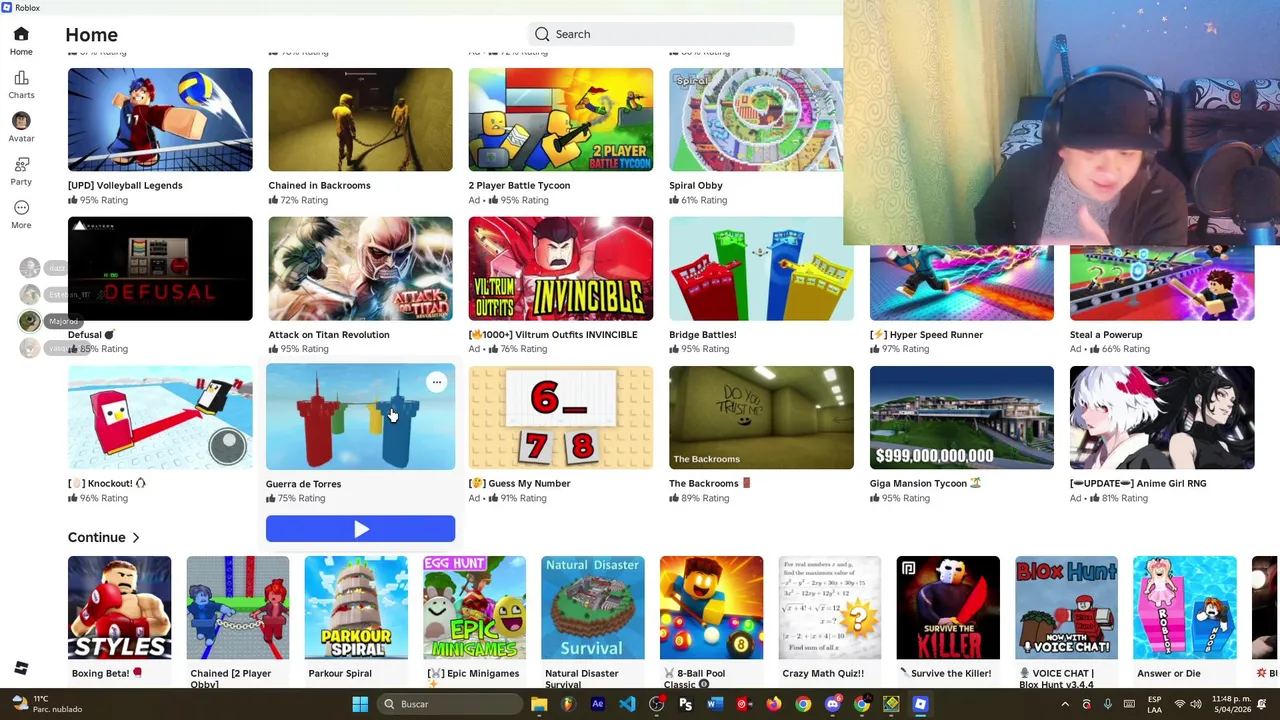This screenshot has width=1280, height=720.
Task: Continue playing Parkour Spiral
Action: [x=356, y=608]
